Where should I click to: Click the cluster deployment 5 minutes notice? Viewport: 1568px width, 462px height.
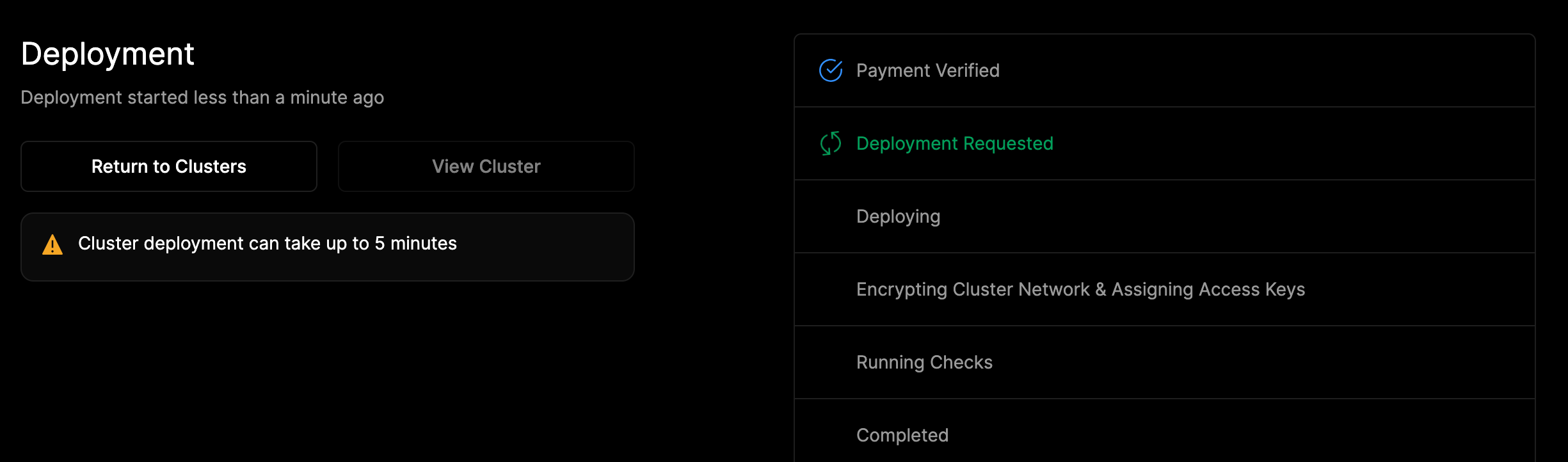(268, 244)
